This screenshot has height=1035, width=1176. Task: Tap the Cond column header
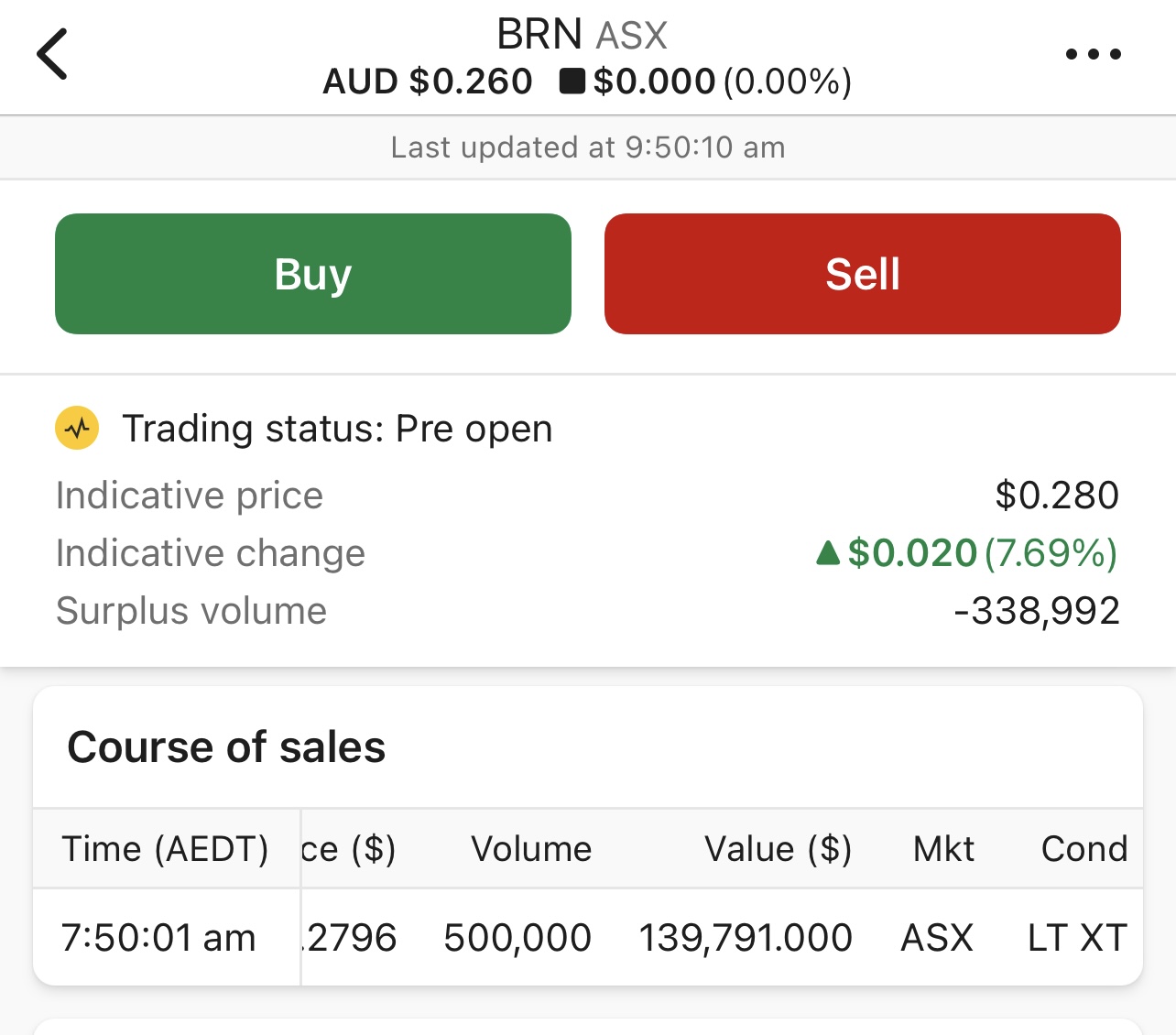tap(1083, 849)
